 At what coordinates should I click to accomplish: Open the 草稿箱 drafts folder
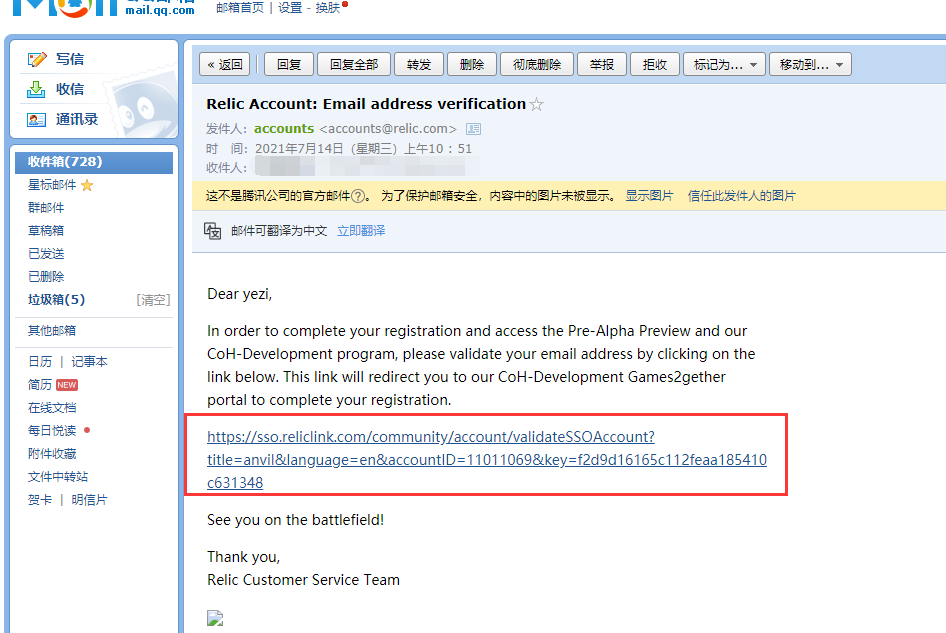pos(46,231)
